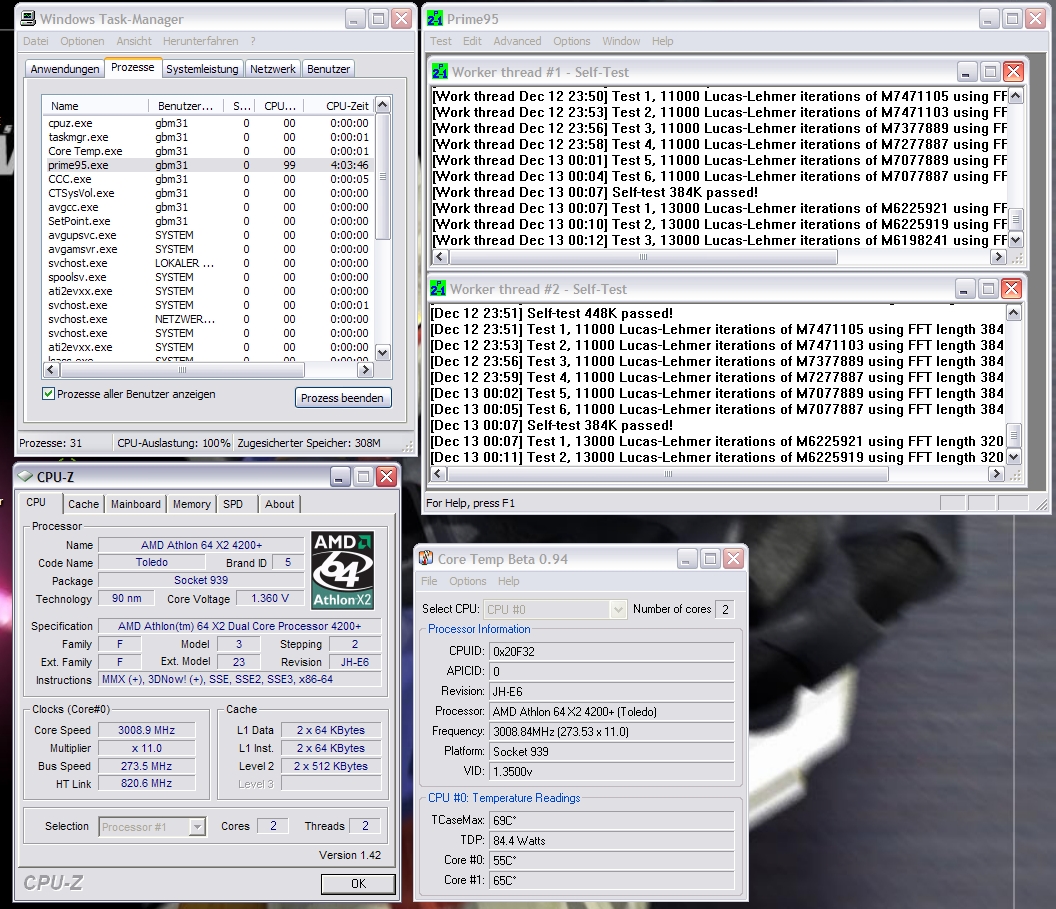The height and width of the screenshot is (909, 1056).
Task: Switch to the Netzwerk tab
Action: tap(273, 69)
